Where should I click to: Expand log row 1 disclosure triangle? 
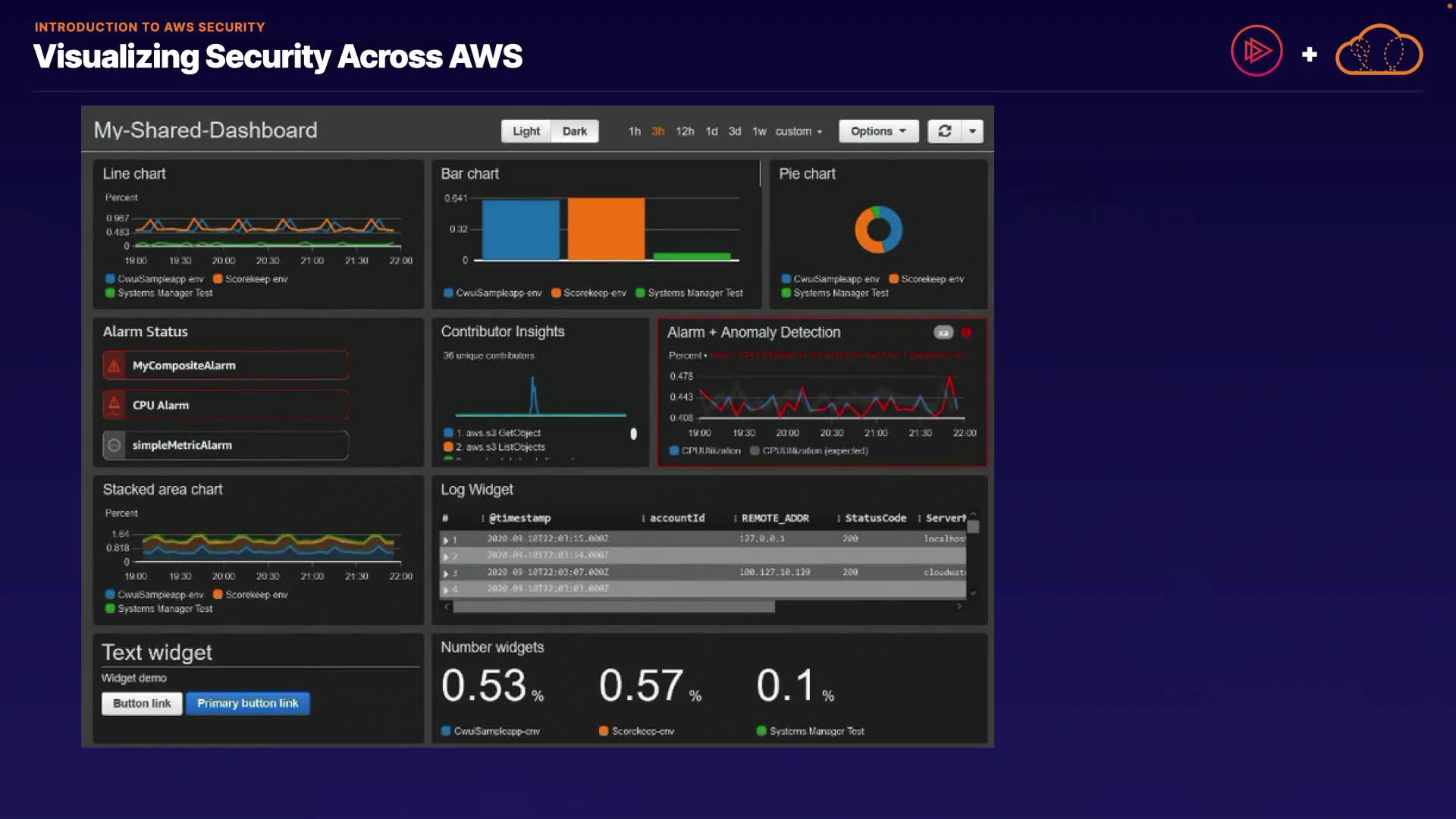(446, 540)
